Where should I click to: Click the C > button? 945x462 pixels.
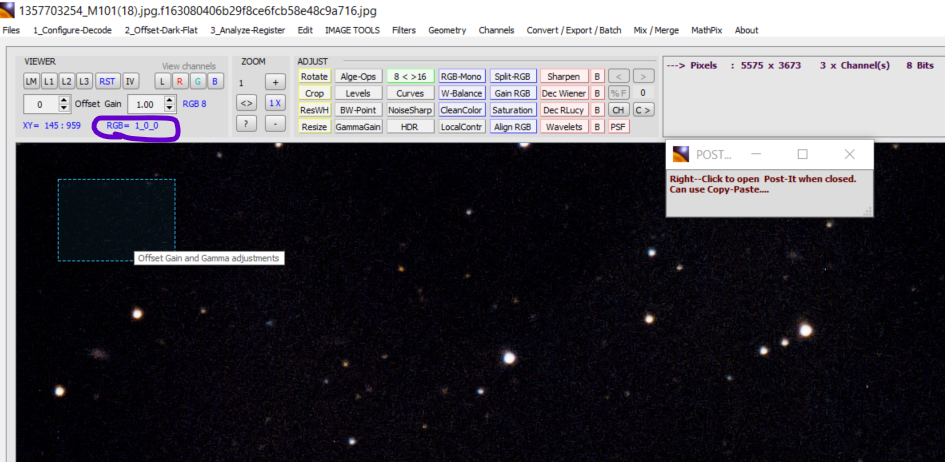click(643, 110)
